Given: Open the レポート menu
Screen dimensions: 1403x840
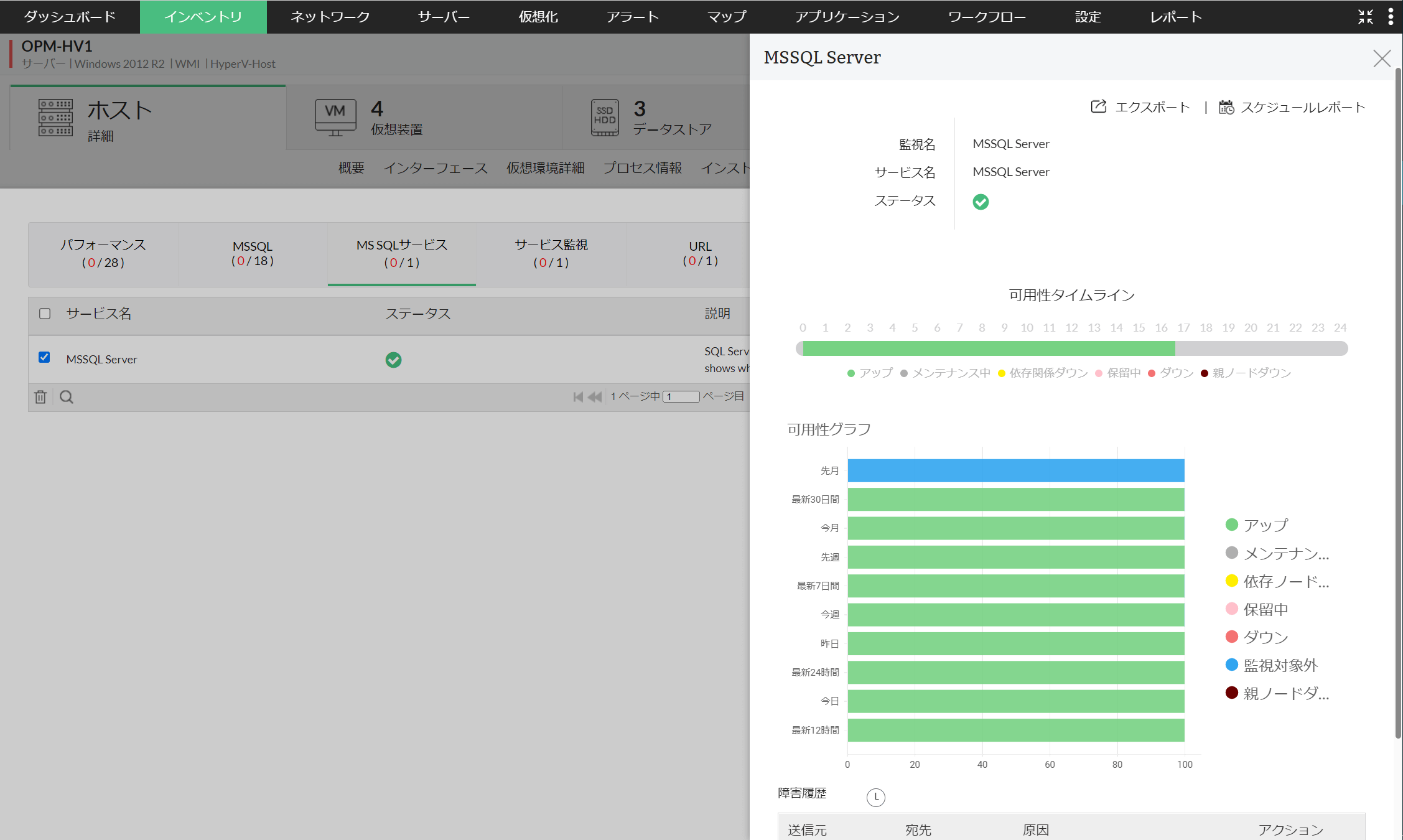Looking at the screenshot, I should point(1175,17).
